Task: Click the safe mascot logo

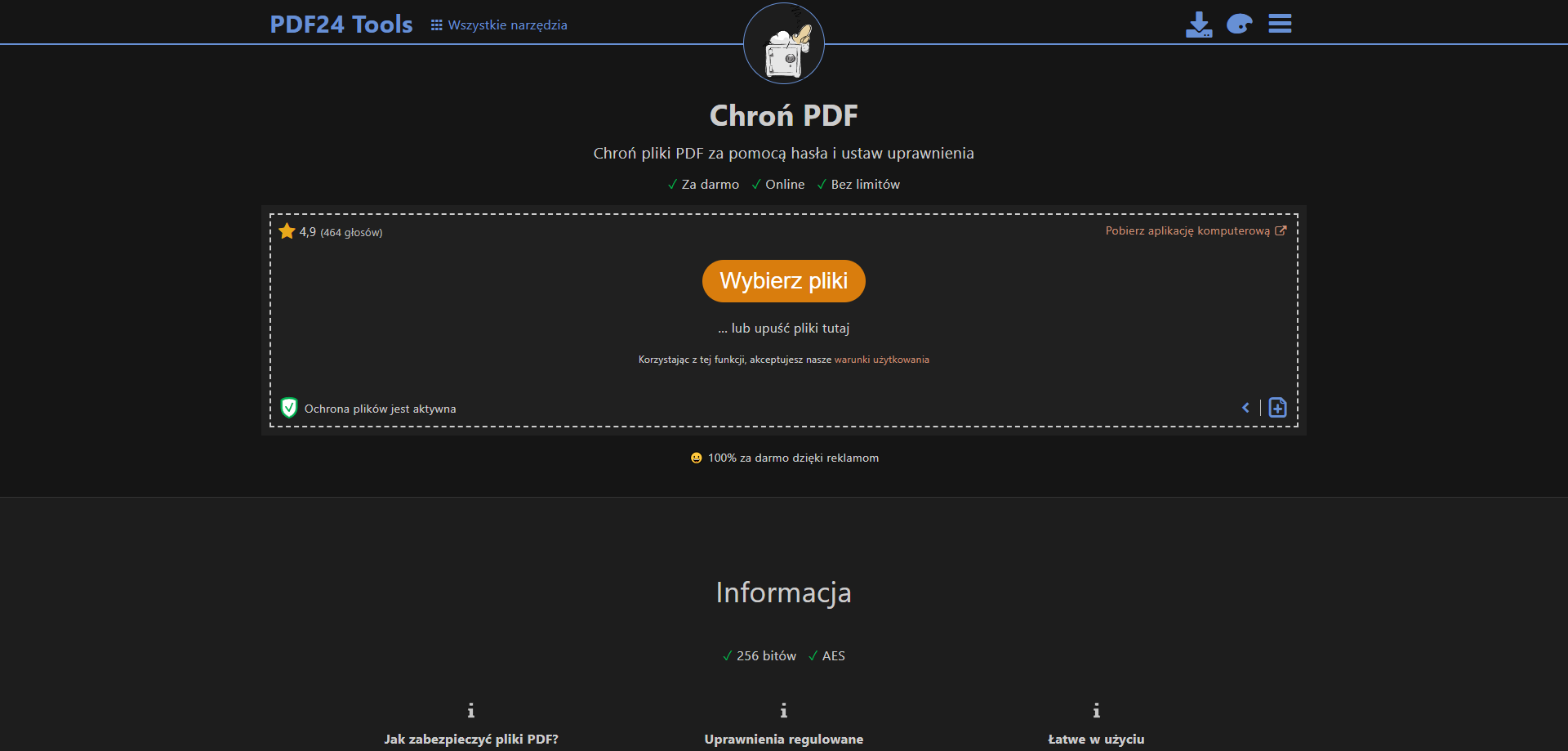Action: (x=784, y=44)
